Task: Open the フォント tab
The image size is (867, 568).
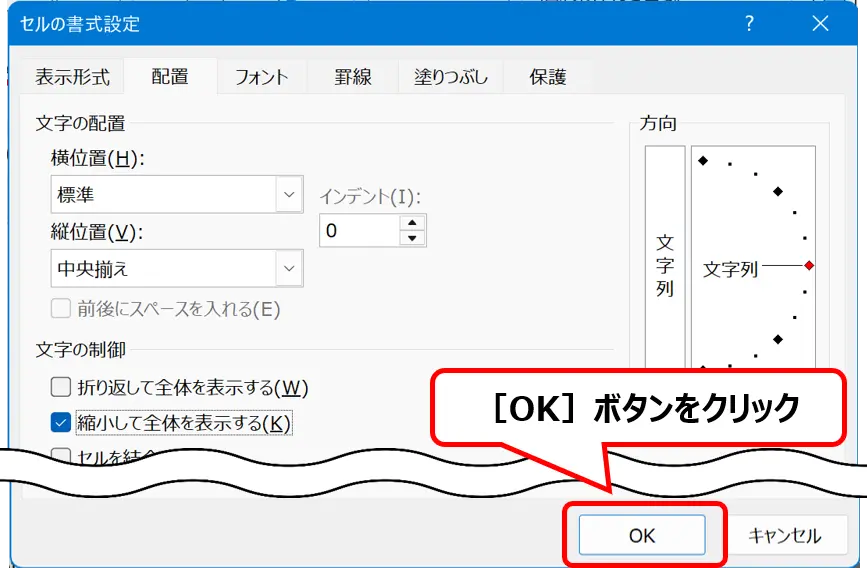Action: tap(262, 77)
